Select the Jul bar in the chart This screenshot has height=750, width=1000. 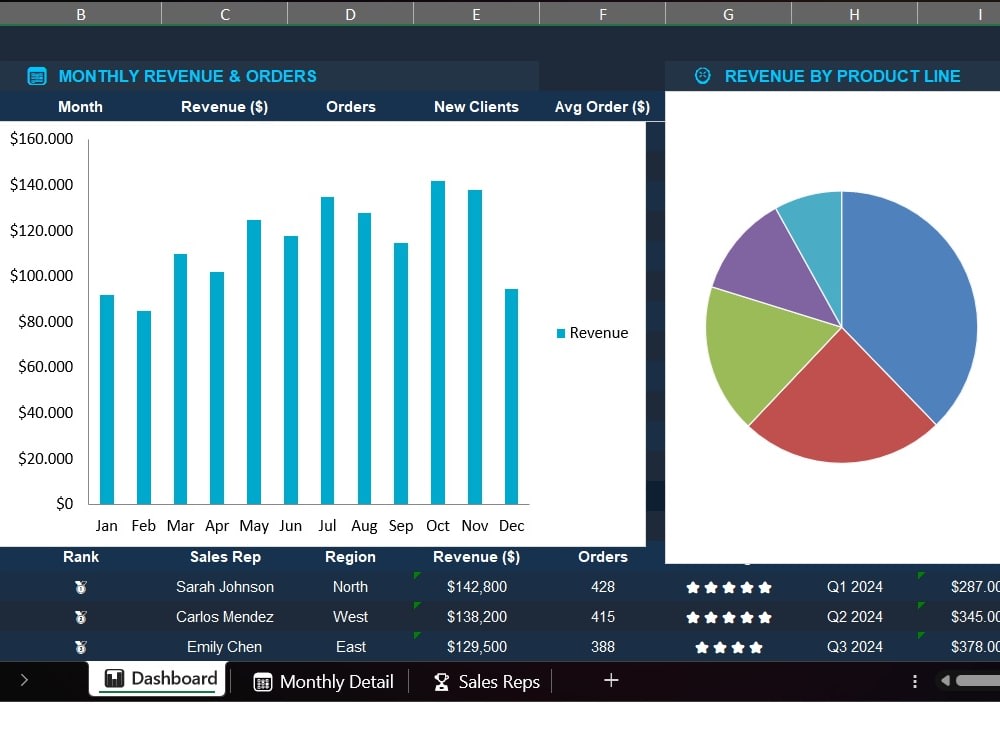(327, 350)
